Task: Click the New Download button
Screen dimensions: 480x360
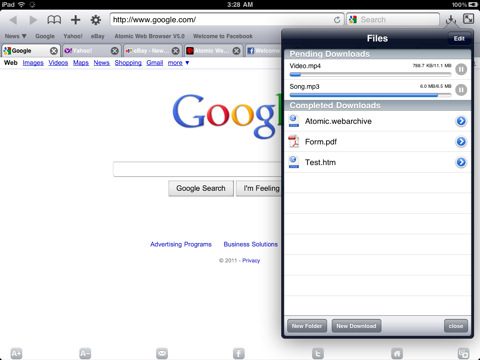Action: point(356,326)
